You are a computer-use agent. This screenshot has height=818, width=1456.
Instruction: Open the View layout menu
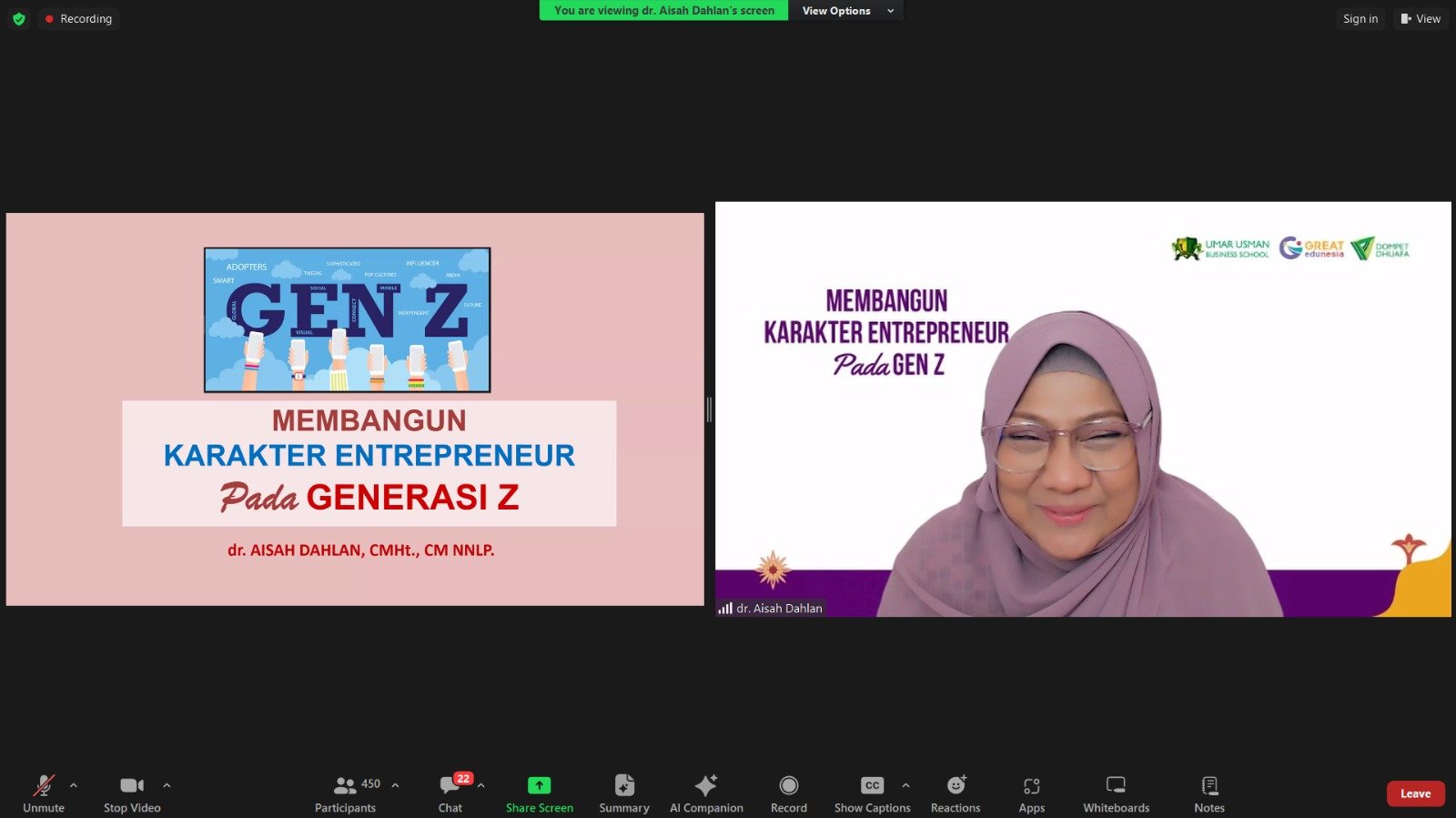(1421, 19)
